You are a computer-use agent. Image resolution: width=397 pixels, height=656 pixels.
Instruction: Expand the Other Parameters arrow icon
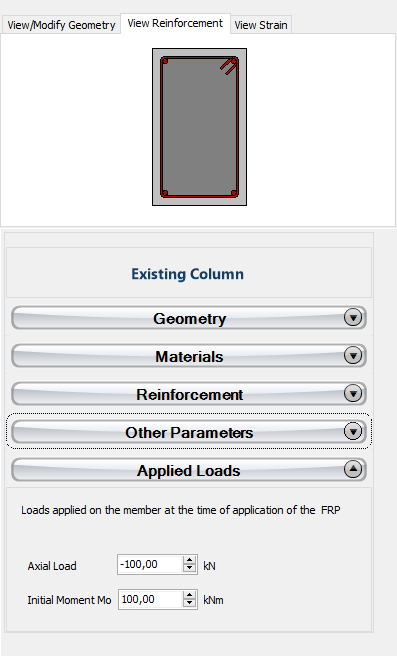[353, 431]
